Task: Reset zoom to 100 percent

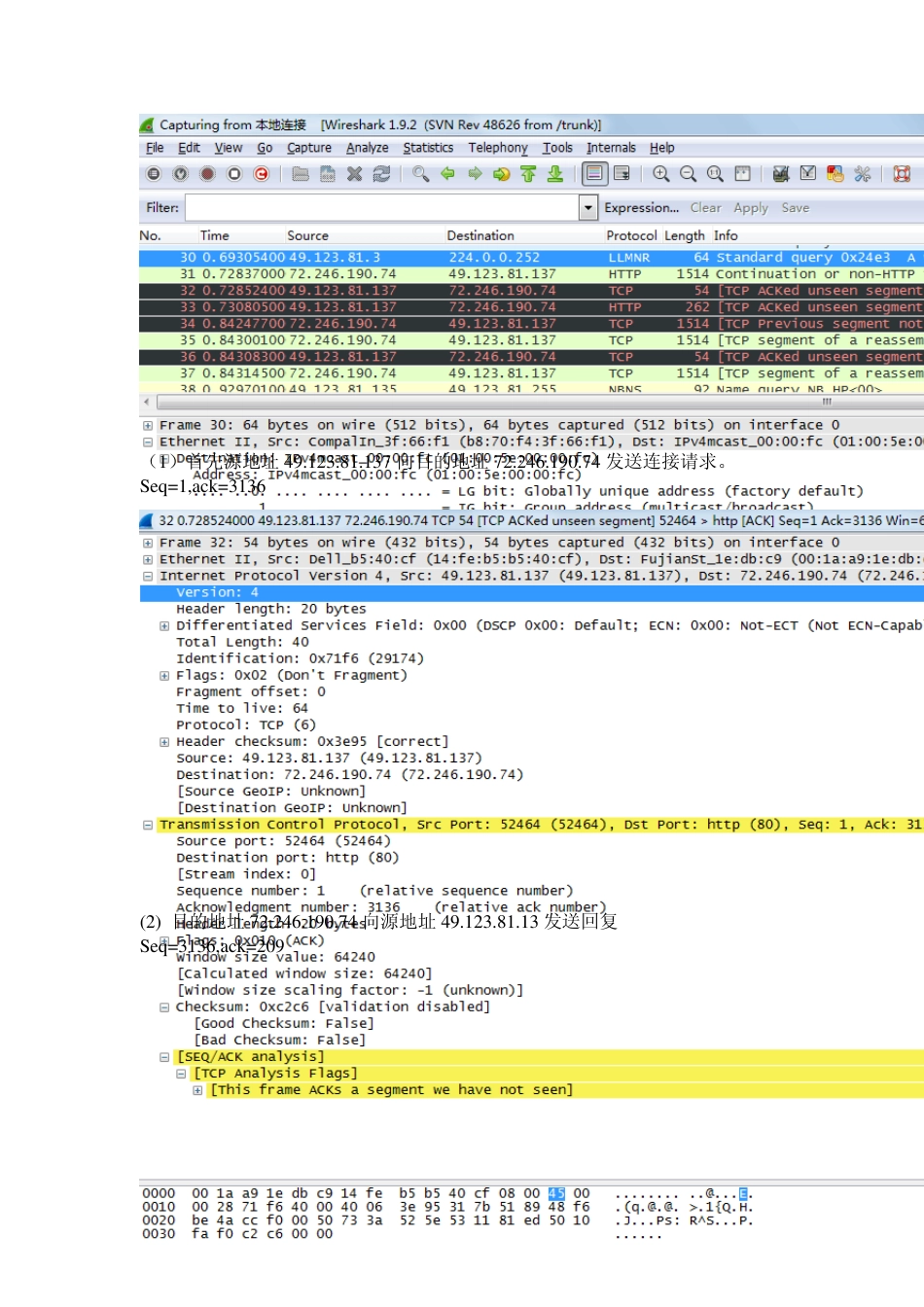Action: (x=715, y=174)
